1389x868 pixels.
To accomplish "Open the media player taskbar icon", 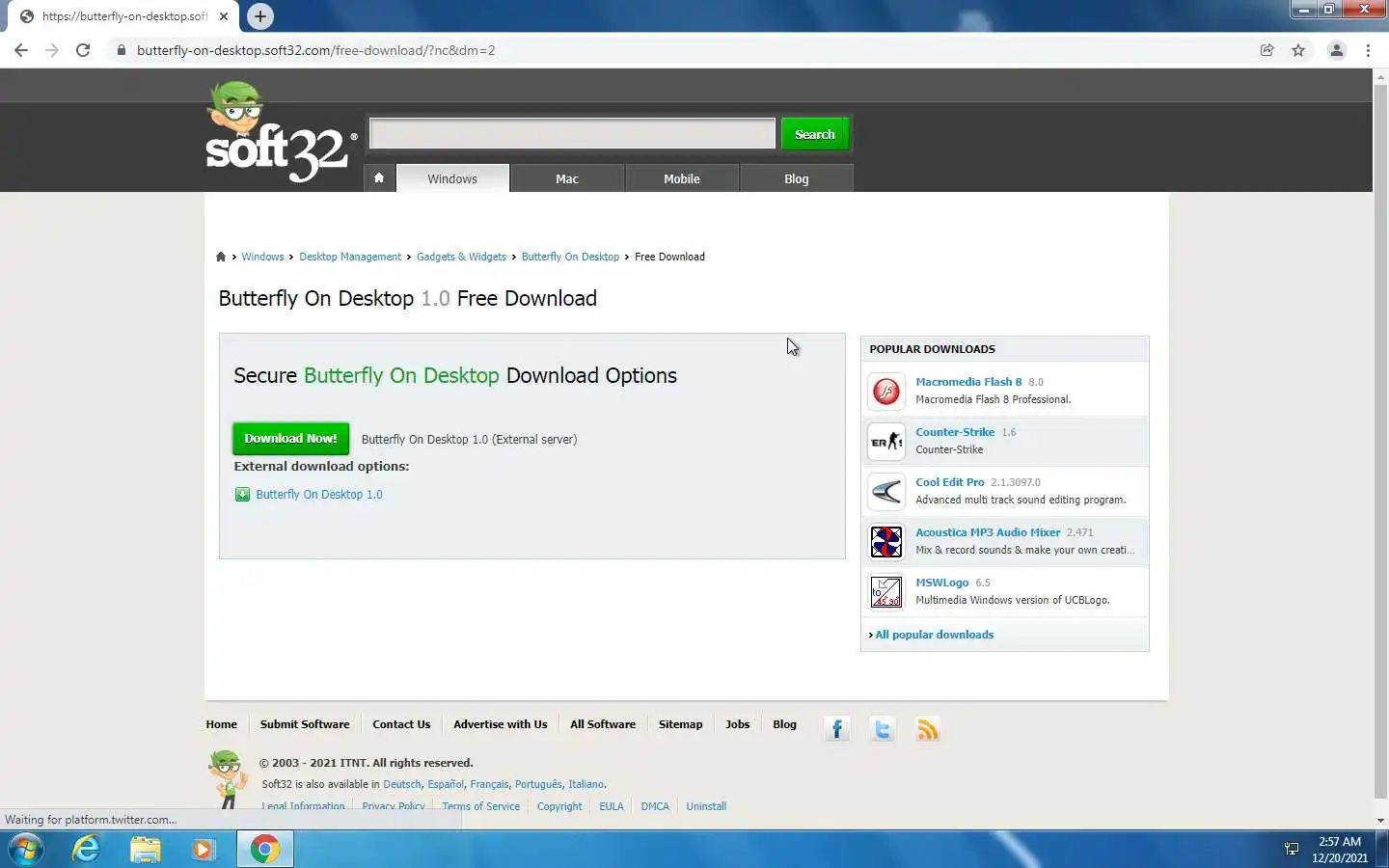I will (x=204, y=850).
